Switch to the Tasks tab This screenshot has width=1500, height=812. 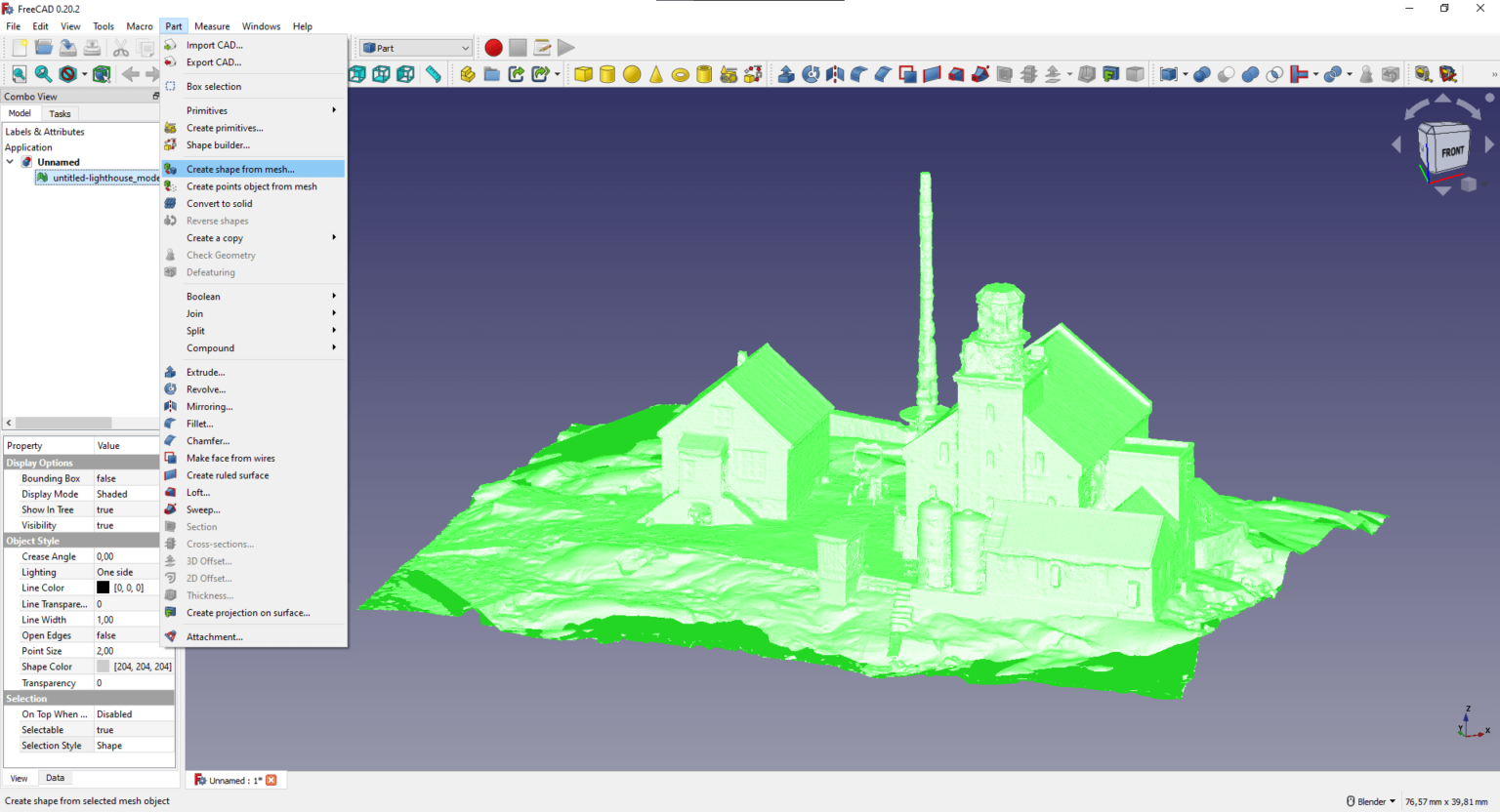[60, 113]
